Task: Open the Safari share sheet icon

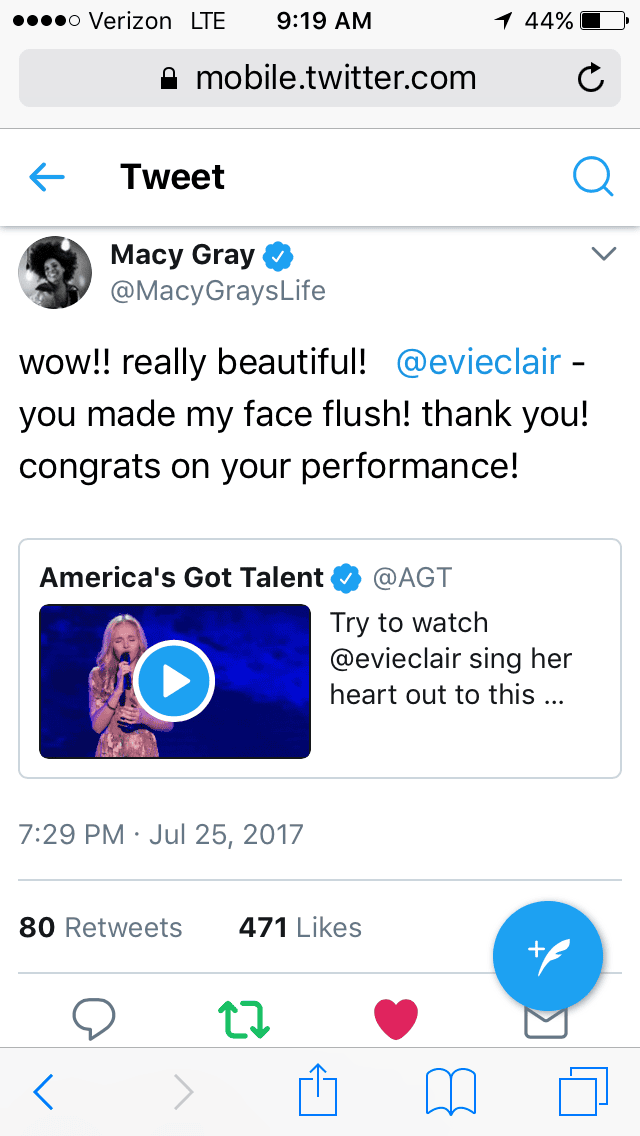Action: click(x=320, y=1092)
